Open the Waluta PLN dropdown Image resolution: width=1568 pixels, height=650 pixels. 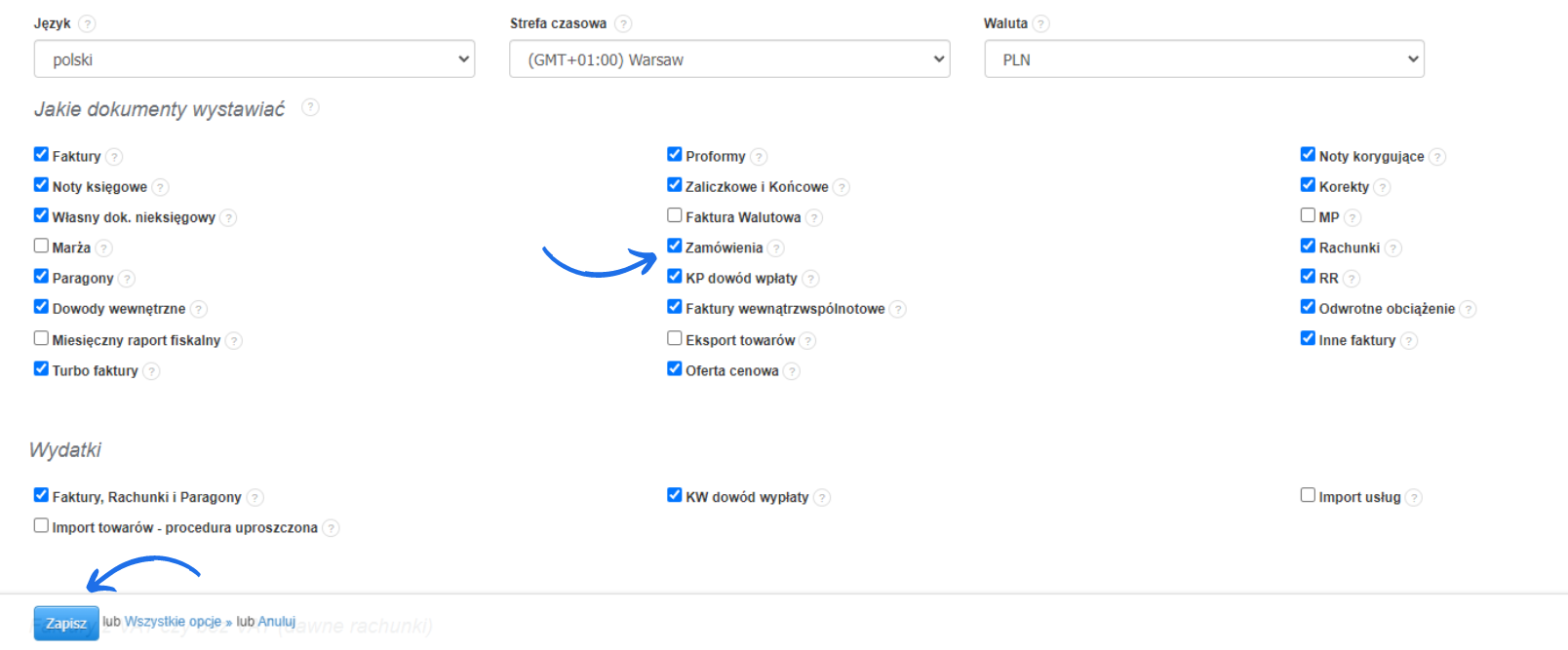(1204, 59)
